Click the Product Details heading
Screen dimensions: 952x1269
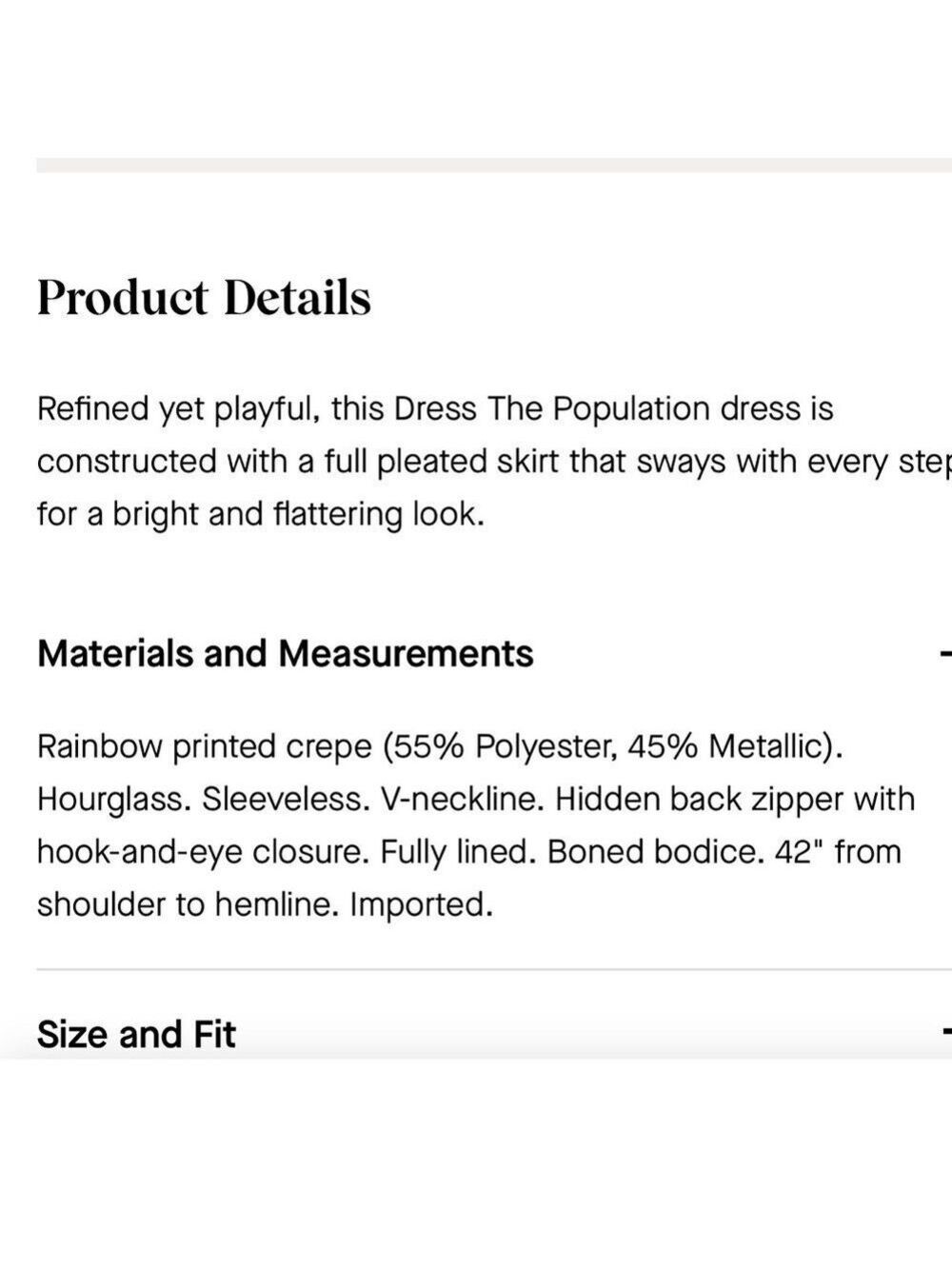pyautogui.click(x=204, y=297)
